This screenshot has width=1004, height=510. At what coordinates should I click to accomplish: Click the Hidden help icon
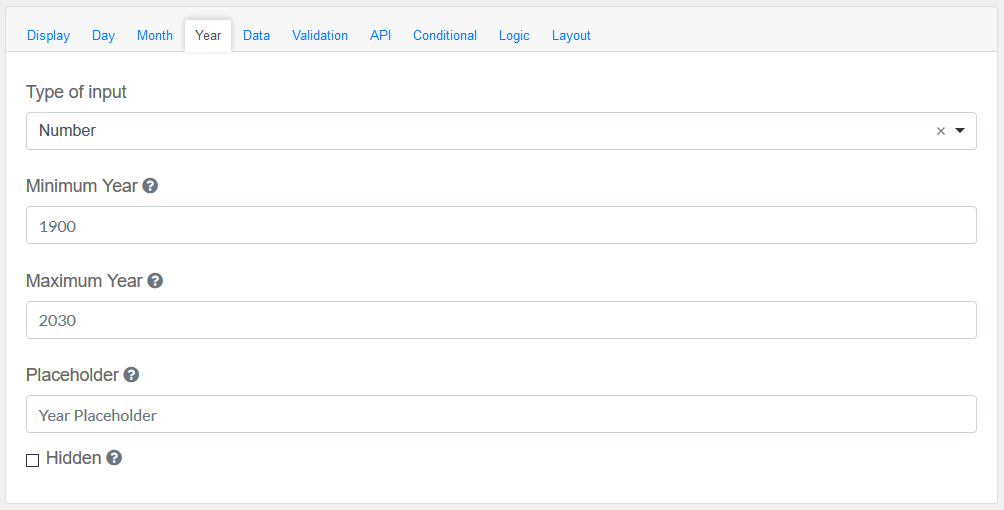[x=114, y=458]
